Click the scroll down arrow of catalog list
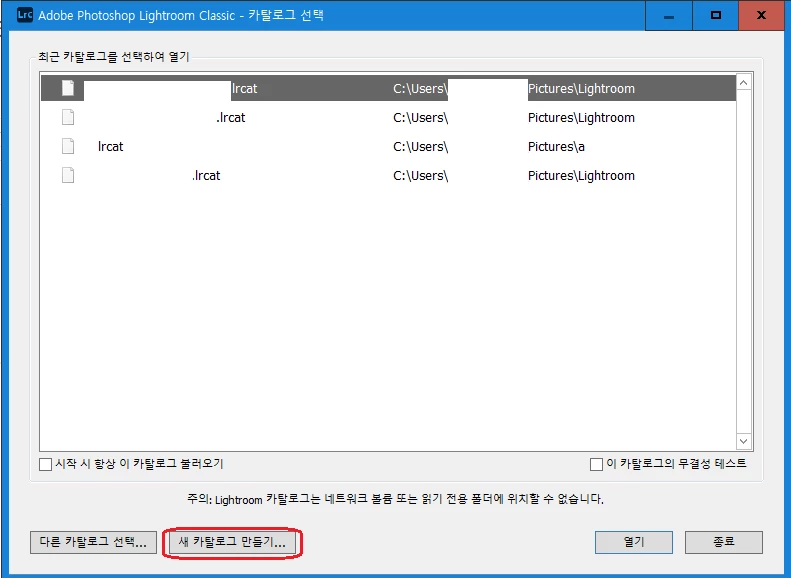 click(x=744, y=441)
